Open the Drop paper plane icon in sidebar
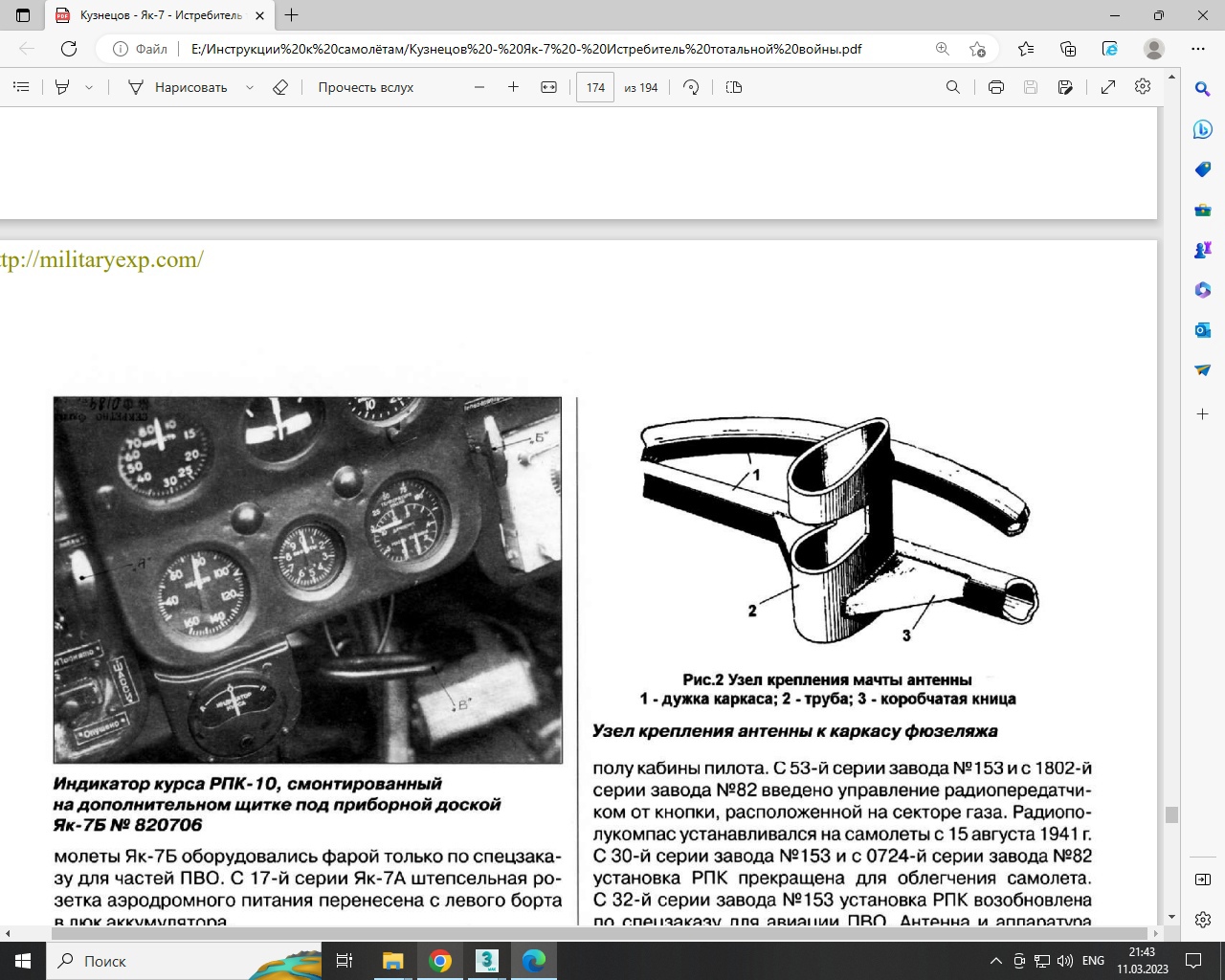 pyautogui.click(x=1203, y=370)
